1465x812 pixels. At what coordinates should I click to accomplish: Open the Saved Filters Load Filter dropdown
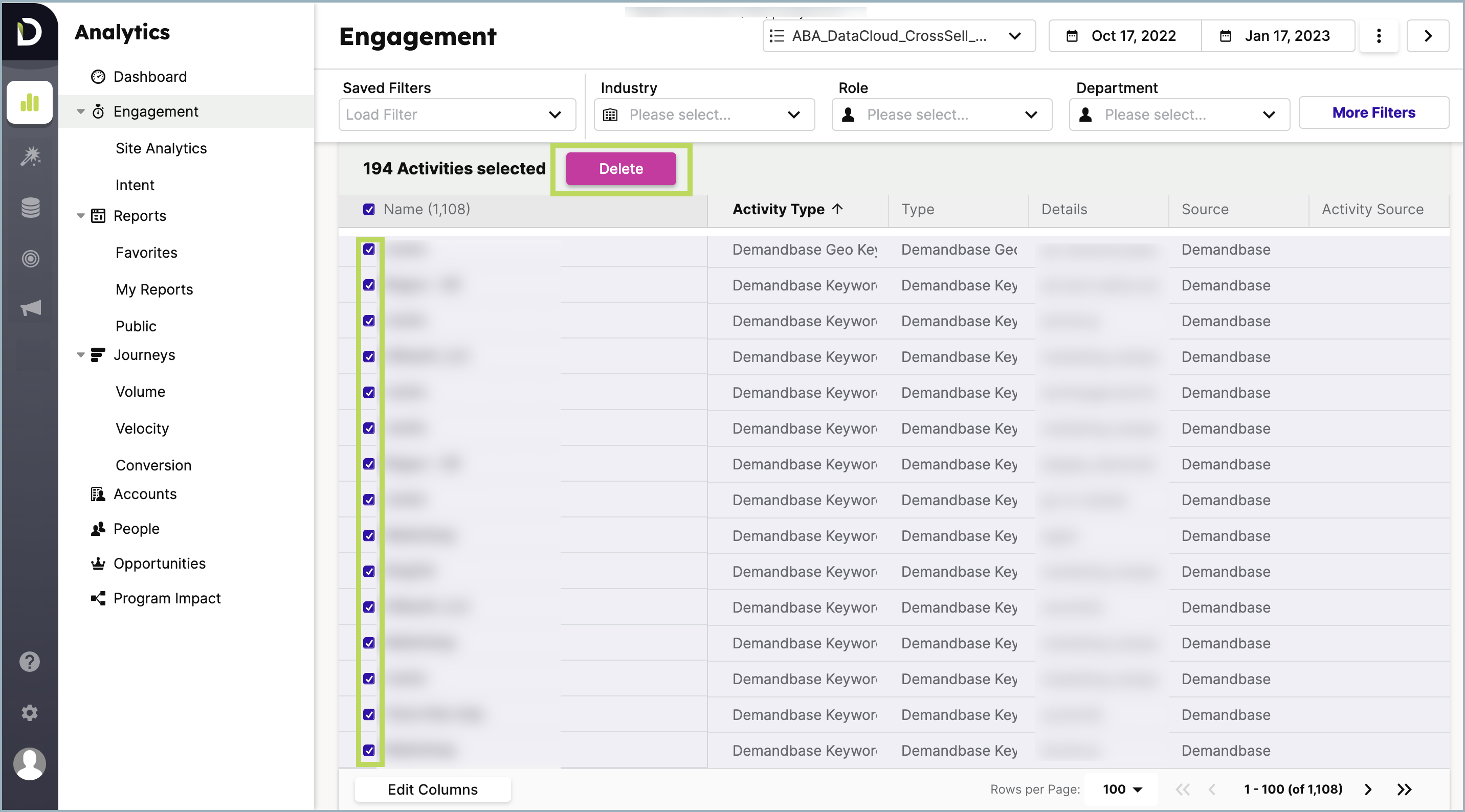click(x=457, y=115)
